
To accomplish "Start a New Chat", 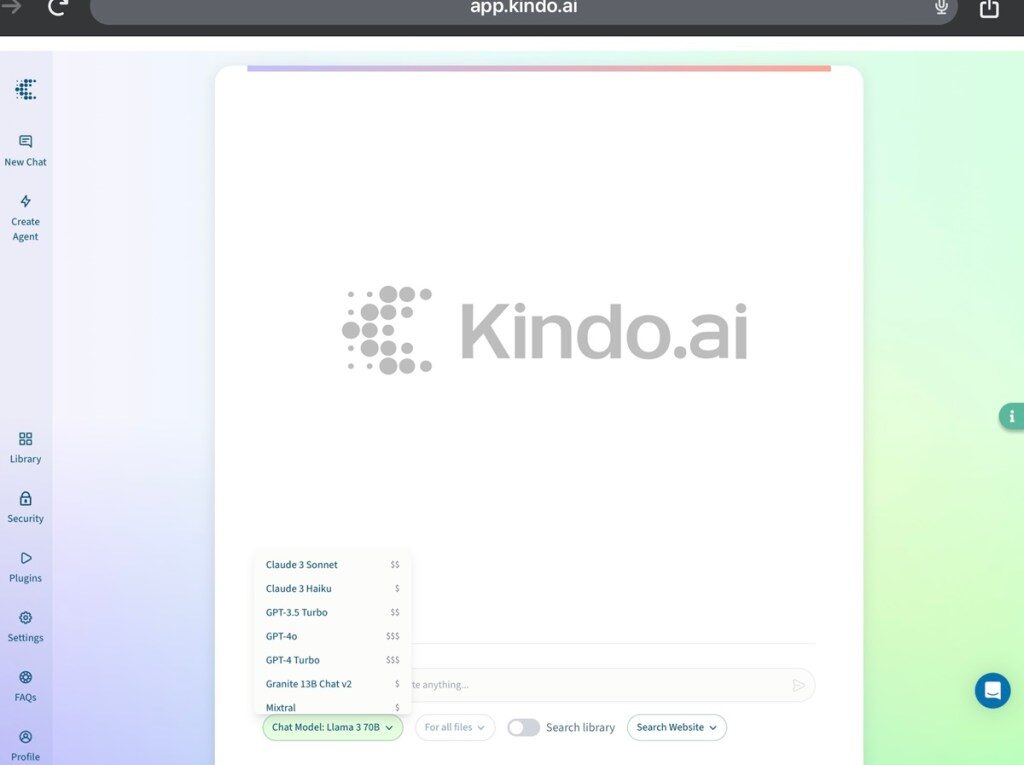I will [x=25, y=151].
